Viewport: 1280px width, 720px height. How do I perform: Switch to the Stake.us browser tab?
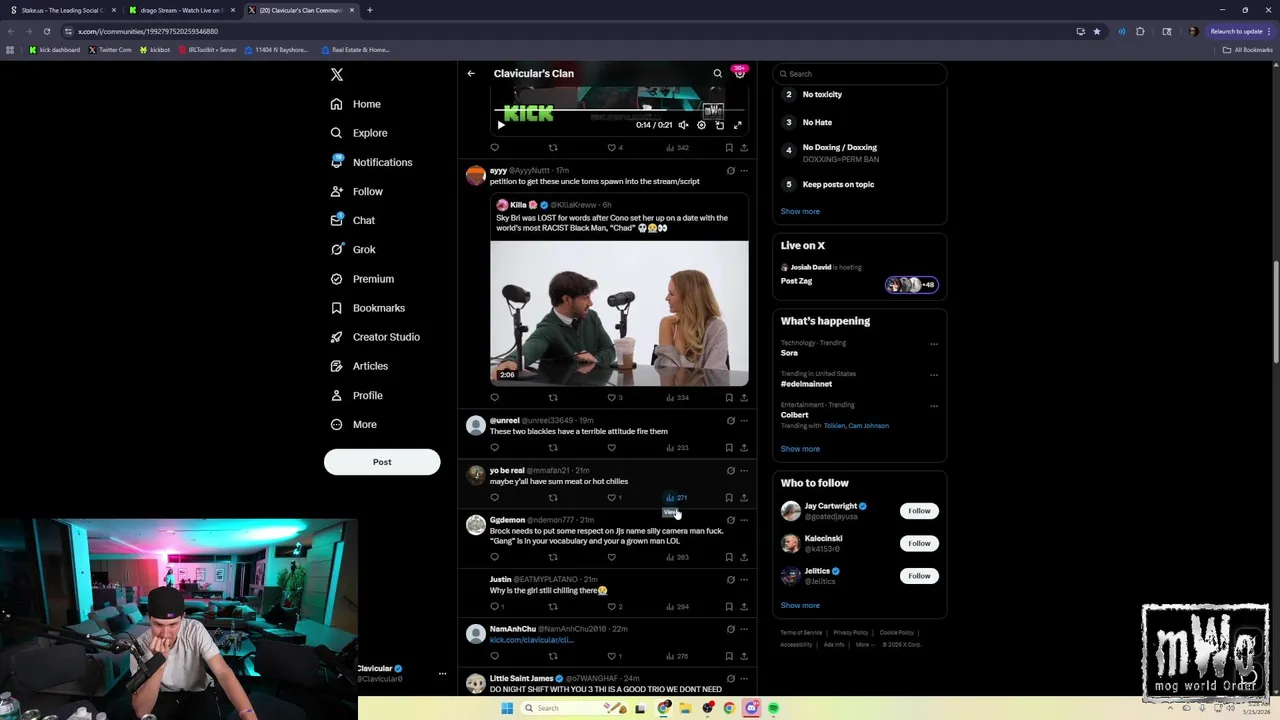pos(62,10)
